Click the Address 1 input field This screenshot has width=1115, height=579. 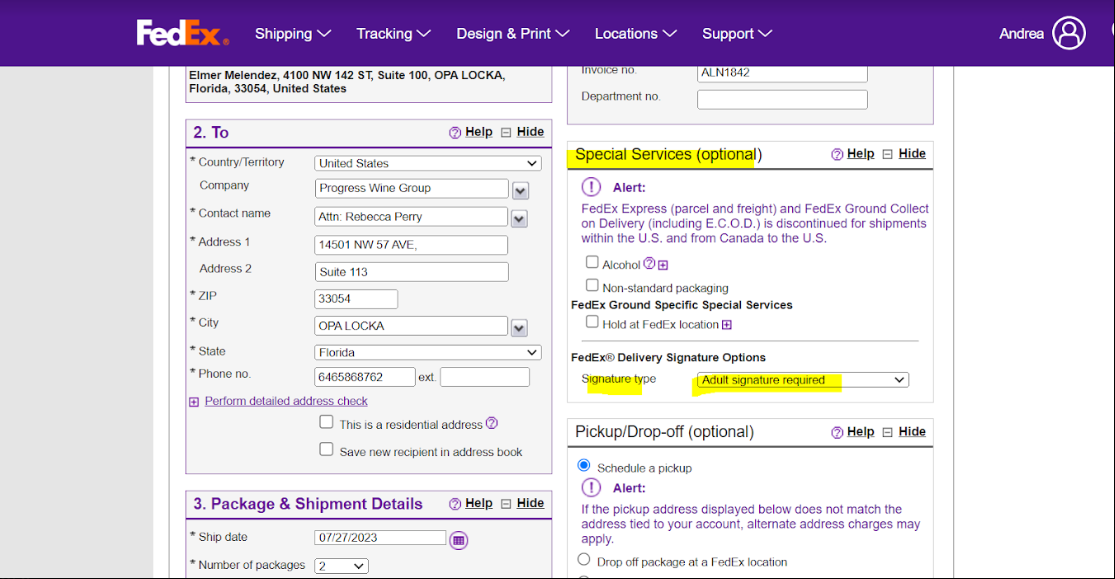[411, 245]
